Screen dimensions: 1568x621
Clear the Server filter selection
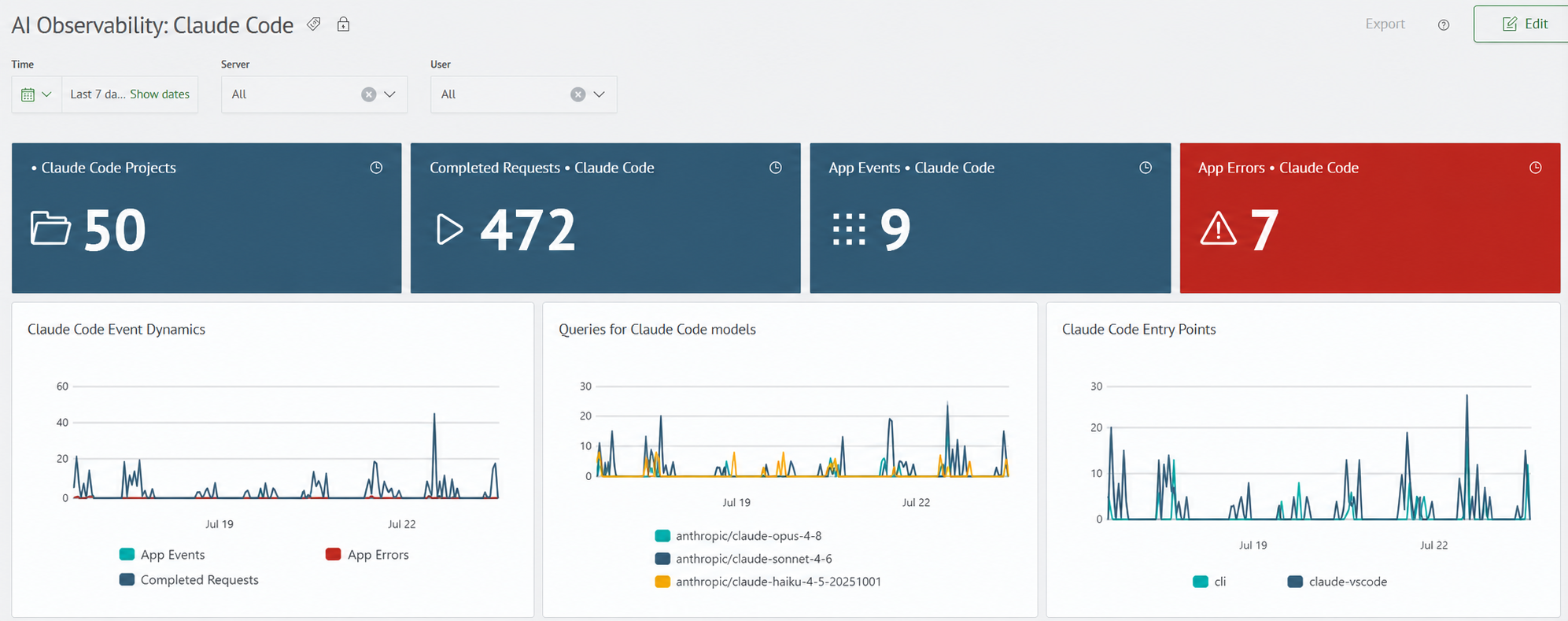(x=368, y=94)
